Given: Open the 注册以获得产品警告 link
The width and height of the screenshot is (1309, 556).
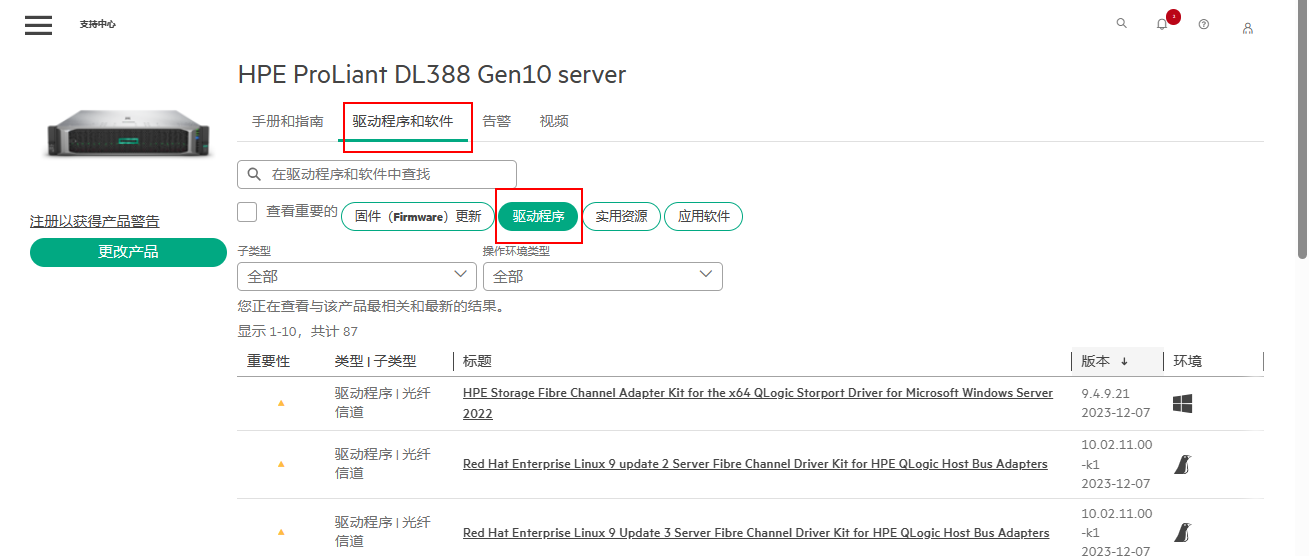Looking at the screenshot, I should pos(94,221).
